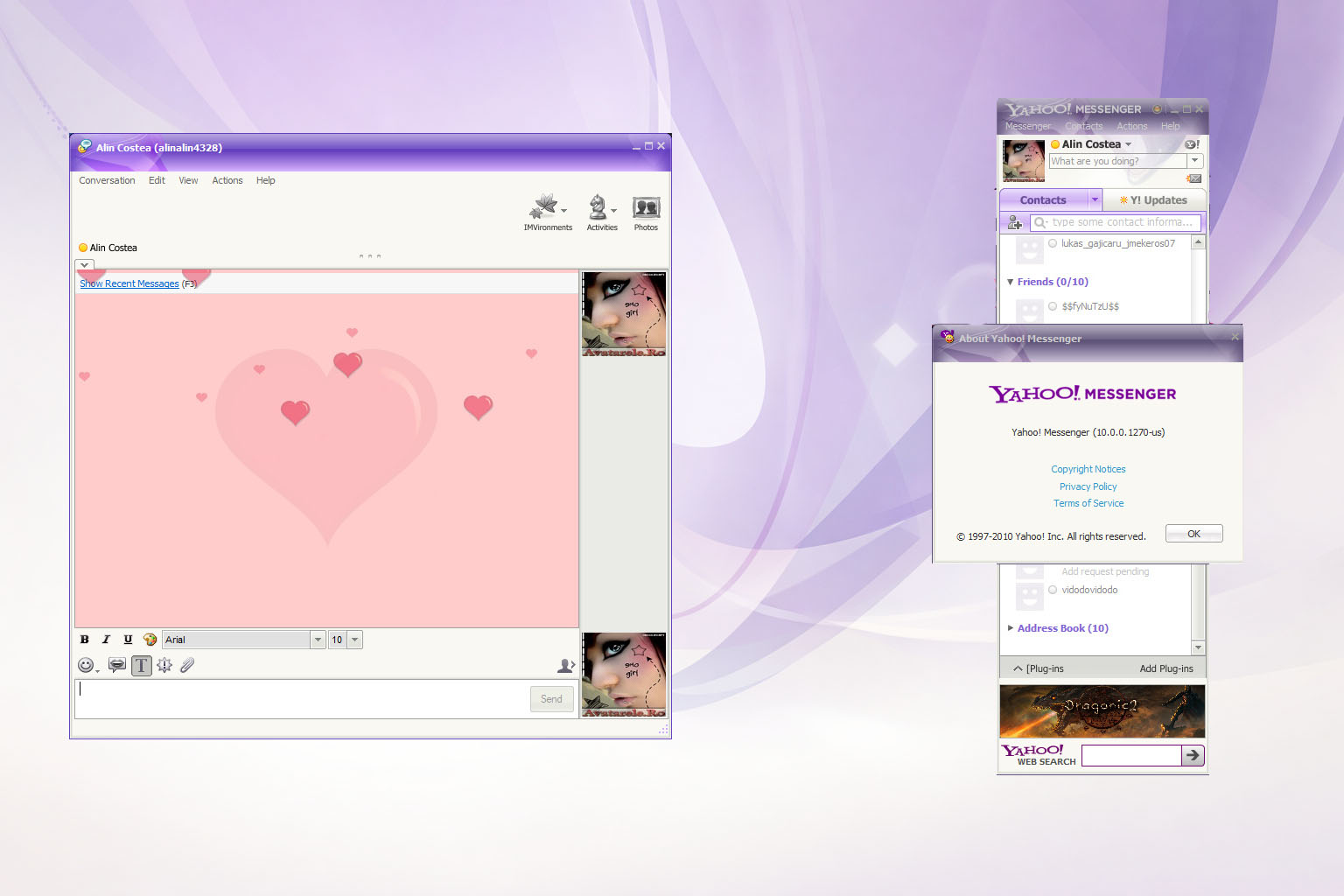Select contact vidodovidodo
The width and height of the screenshot is (1344, 896).
1089,590
